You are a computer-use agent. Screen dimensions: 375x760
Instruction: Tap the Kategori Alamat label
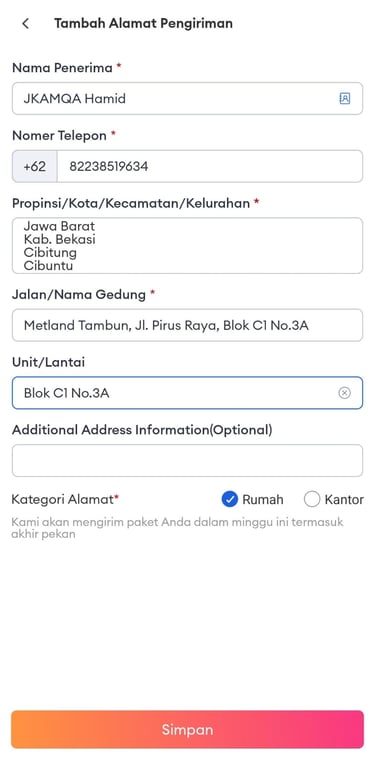(x=65, y=499)
